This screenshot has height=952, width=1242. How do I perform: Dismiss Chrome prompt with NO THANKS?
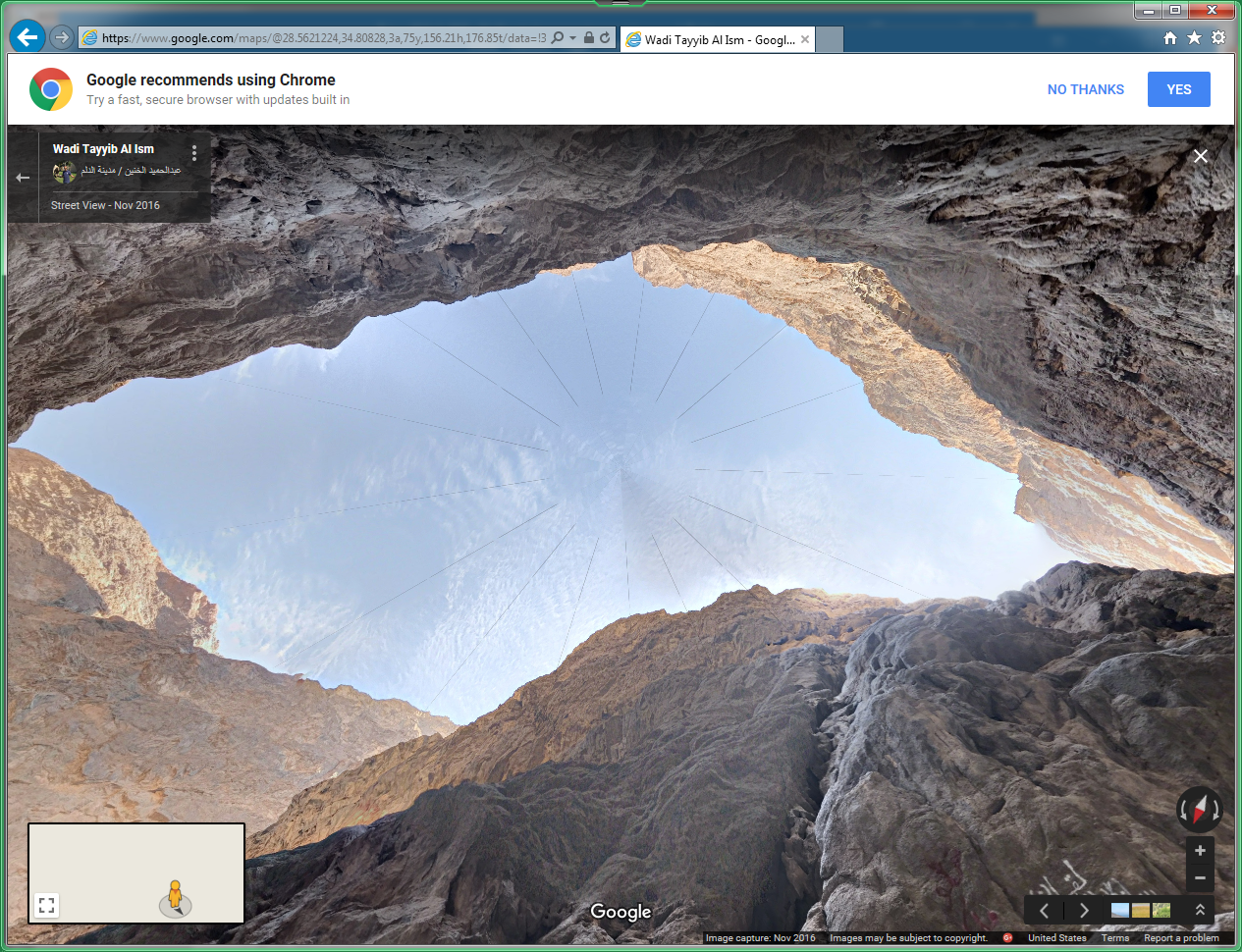pos(1085,89)
